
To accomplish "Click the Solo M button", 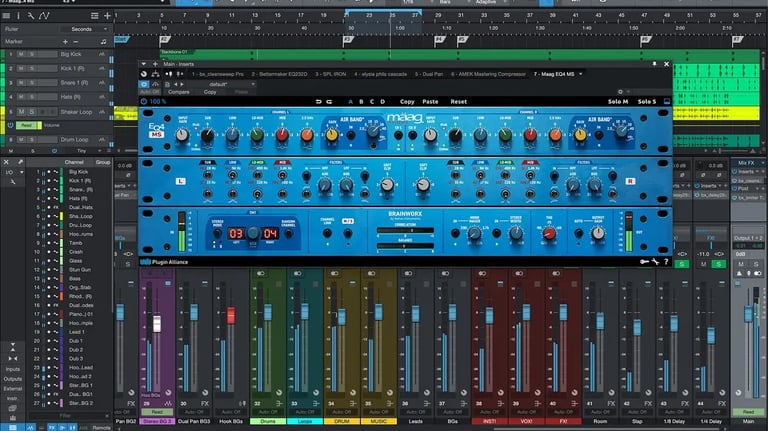I will tap(618, 101).
